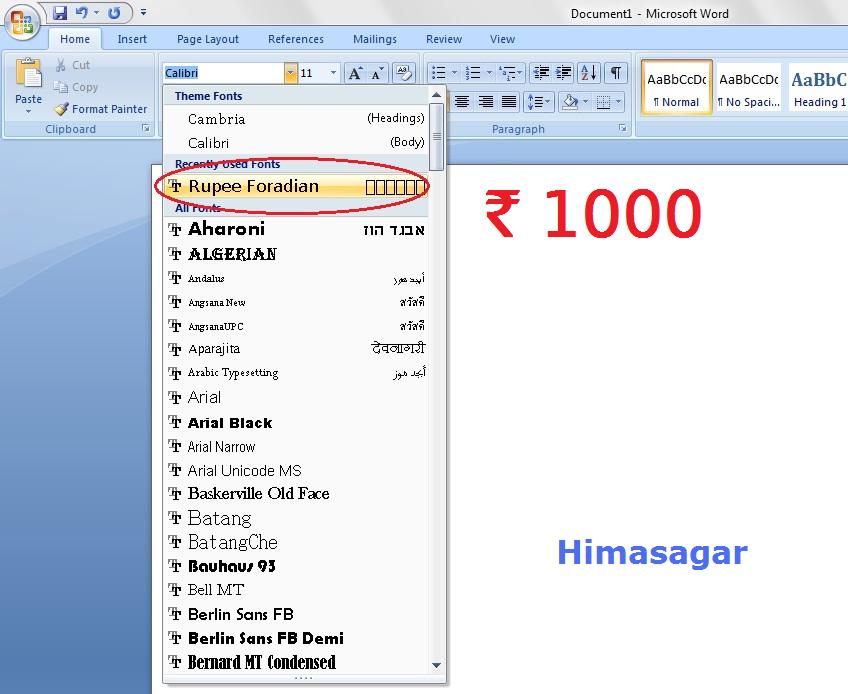
Task: Click font list scroll down arrow
Action: 437,665
